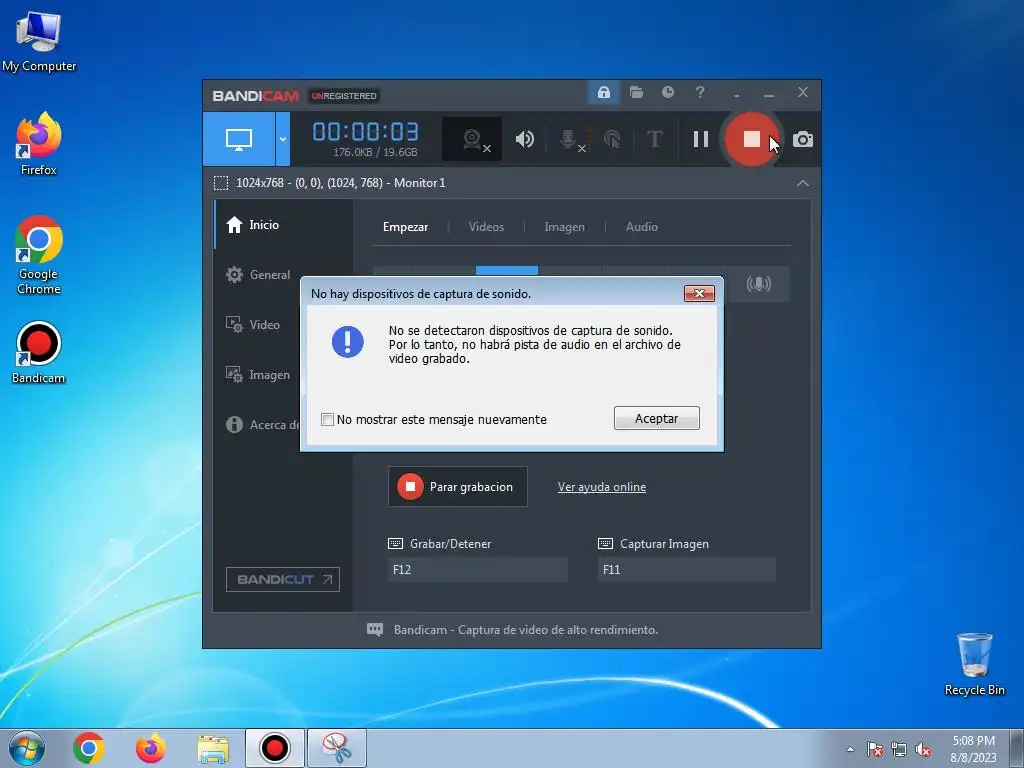Click the Aceptar button
The image size is (1024, 768).
(x=656, y=419)
